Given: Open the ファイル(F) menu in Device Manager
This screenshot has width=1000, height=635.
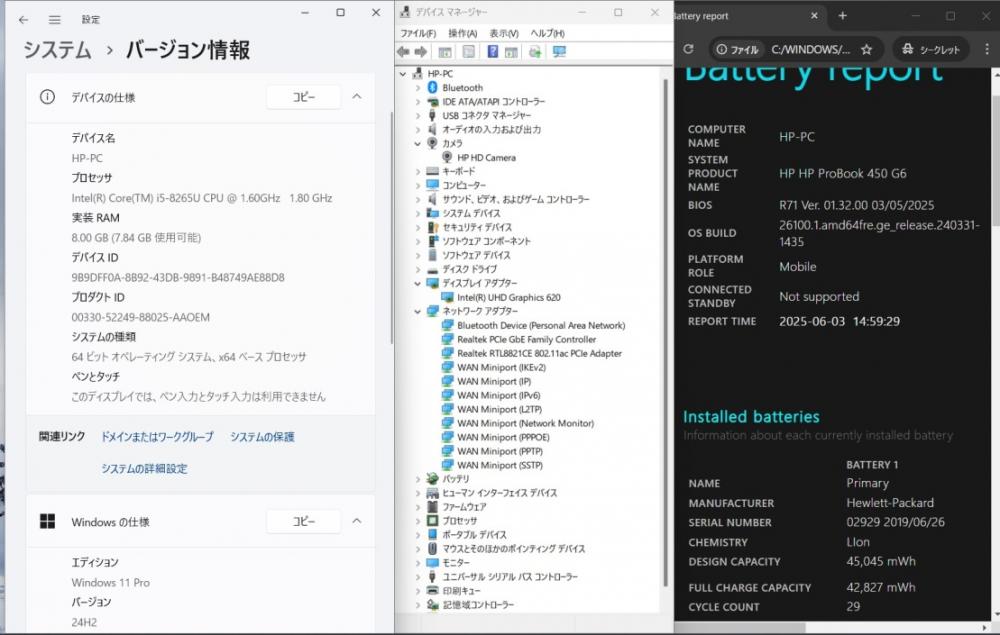Looking at the screenshot, I should click(x=418, y=33).
